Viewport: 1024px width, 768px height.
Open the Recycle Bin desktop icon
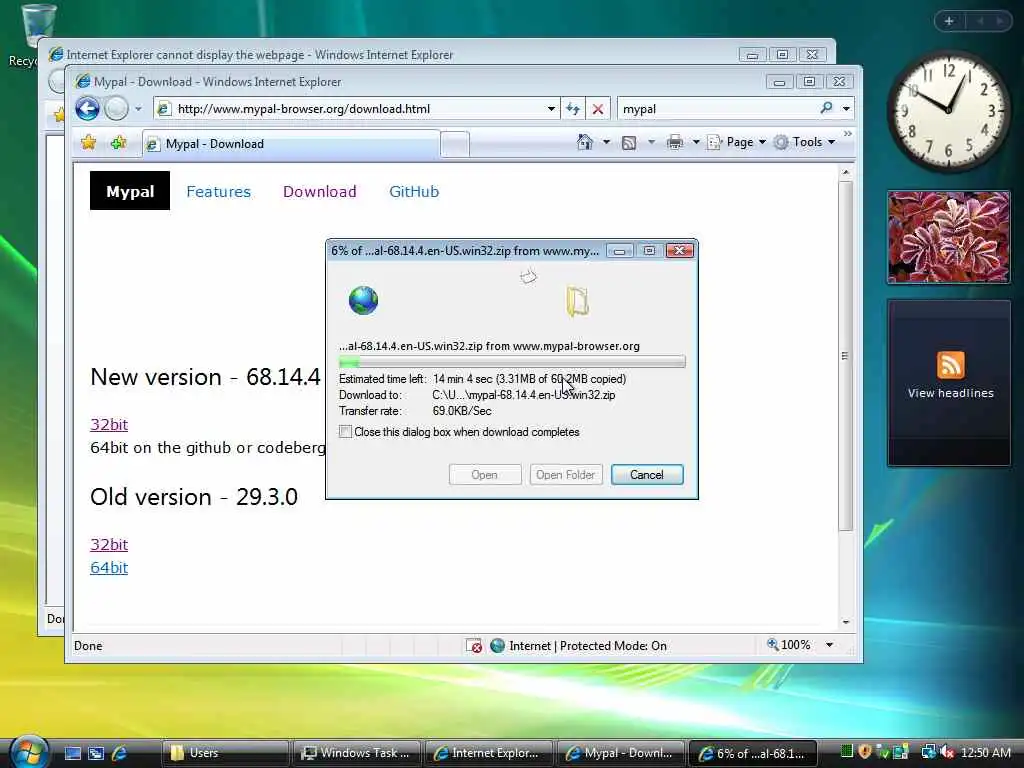36,34
